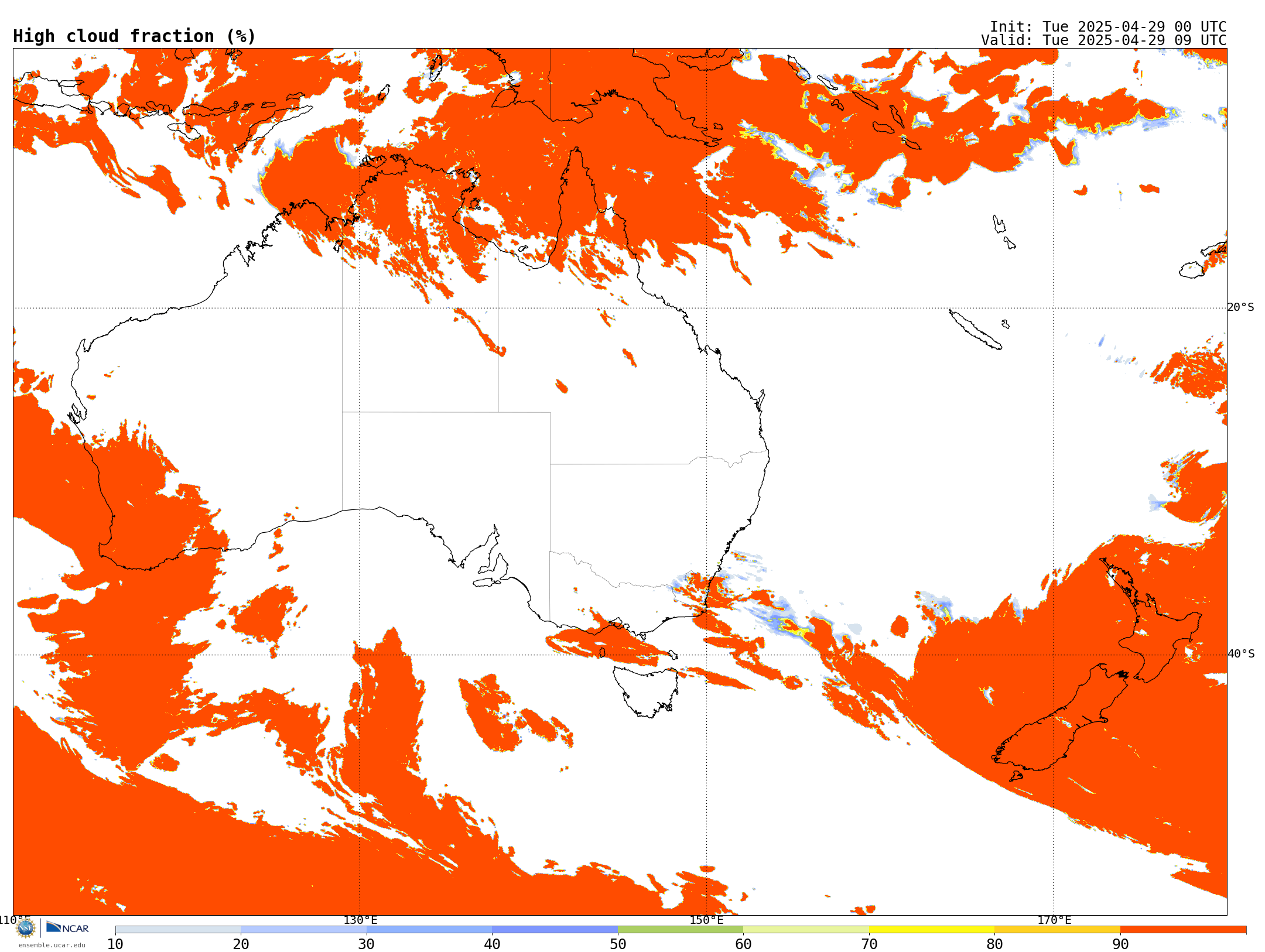
Task: Pick the blue 30–40 colorbar segment
Action: (x=429, y=930)
